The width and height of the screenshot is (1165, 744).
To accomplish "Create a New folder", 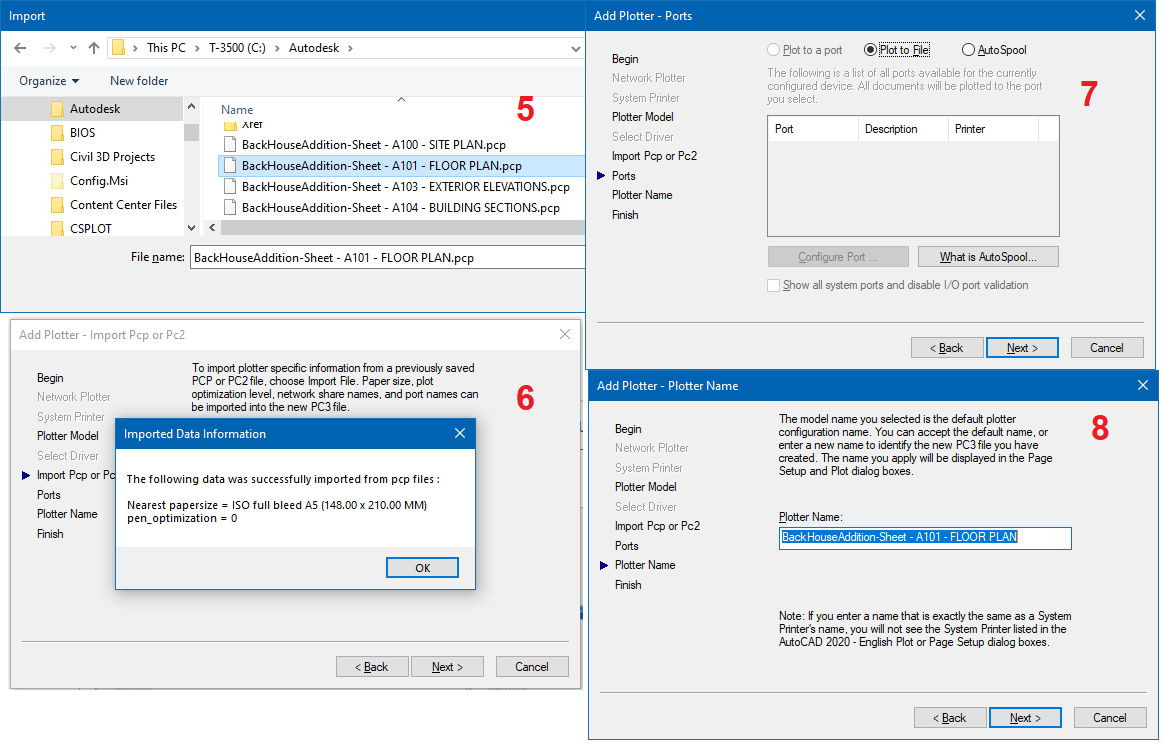I will 139,81.
